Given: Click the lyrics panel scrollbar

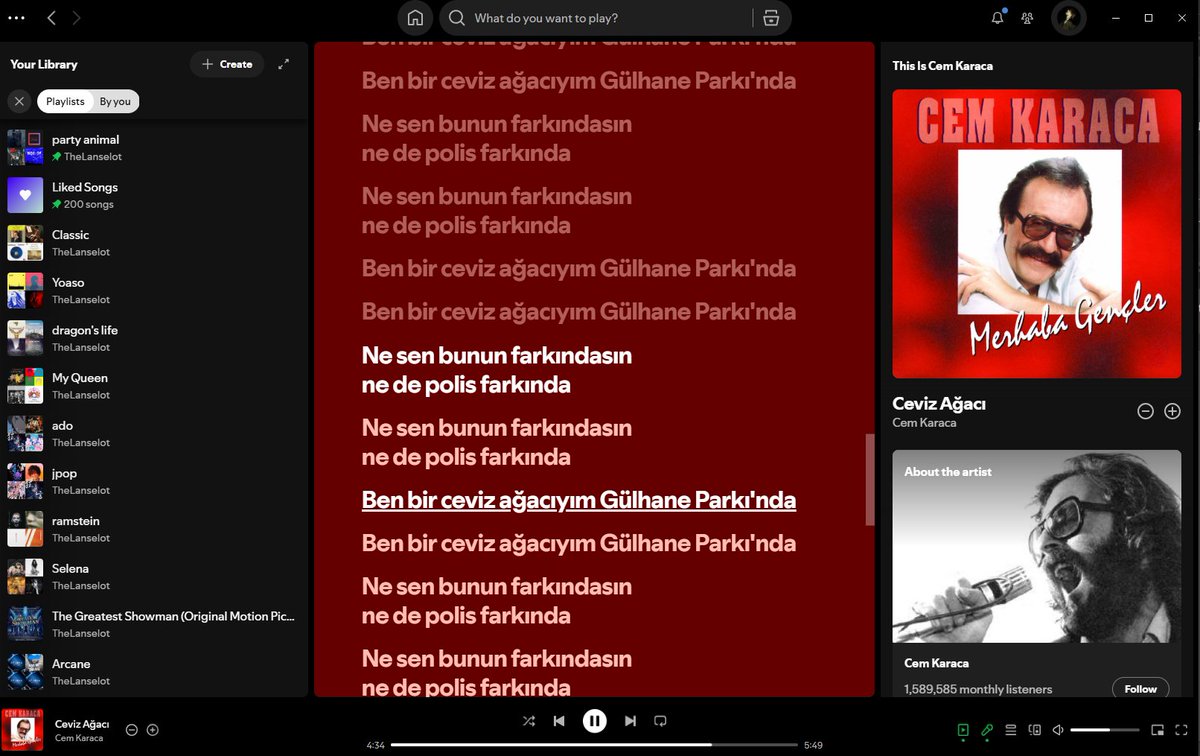Looking at the screenshot, I should click(870, 480).
